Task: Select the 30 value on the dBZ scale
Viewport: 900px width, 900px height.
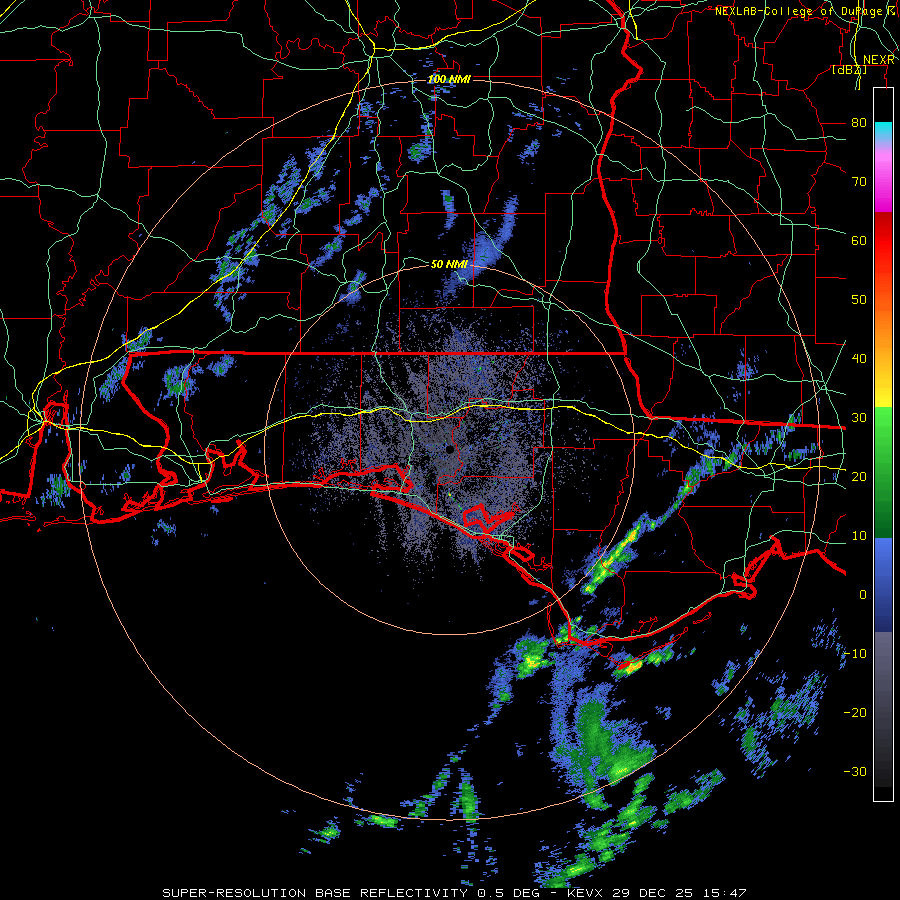Action: tap(859, 417)
